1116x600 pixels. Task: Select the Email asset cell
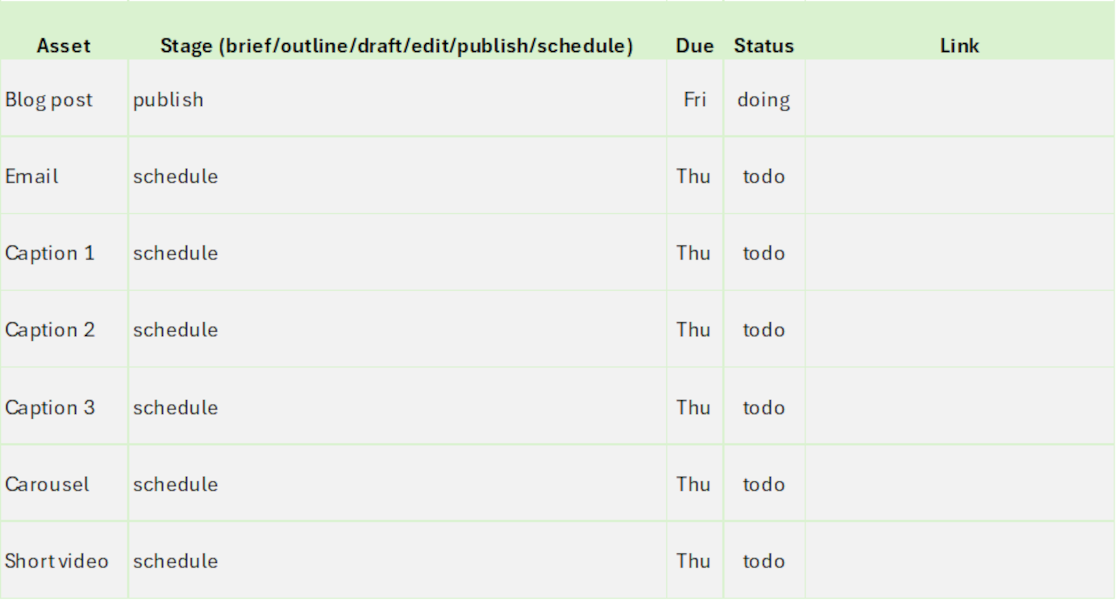[64, 175]
